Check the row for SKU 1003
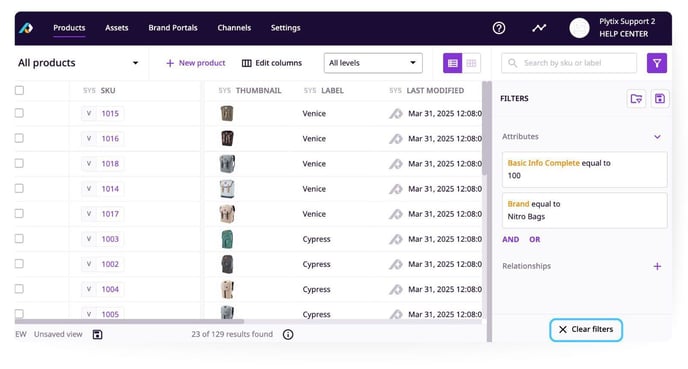This screenshot has height=369, width=688. [19, 239]
